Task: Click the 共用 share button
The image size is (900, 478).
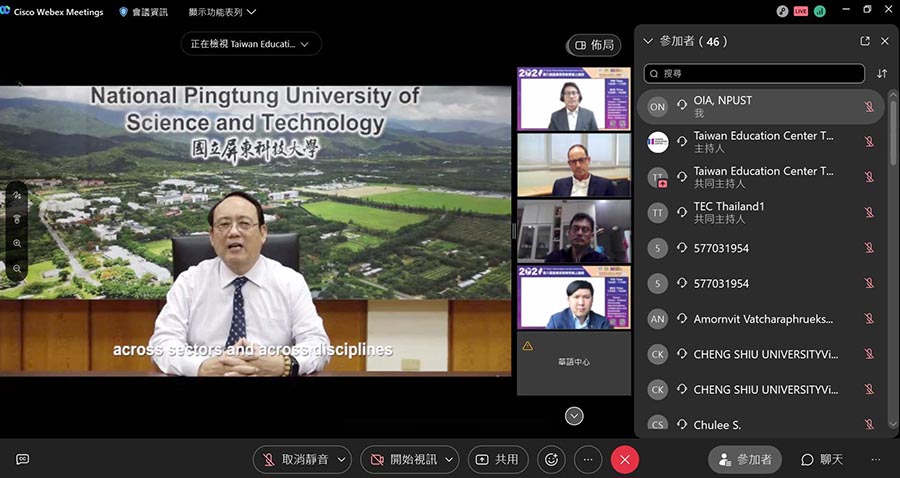Action: pos(498,460)
